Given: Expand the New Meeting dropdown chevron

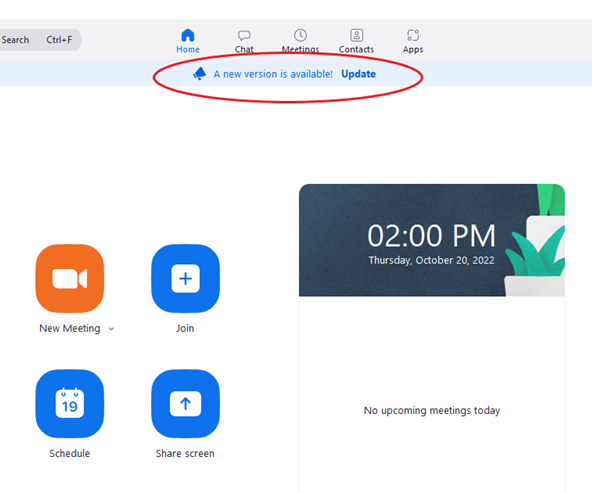Looking at the screenshot, I should point(111,329).
